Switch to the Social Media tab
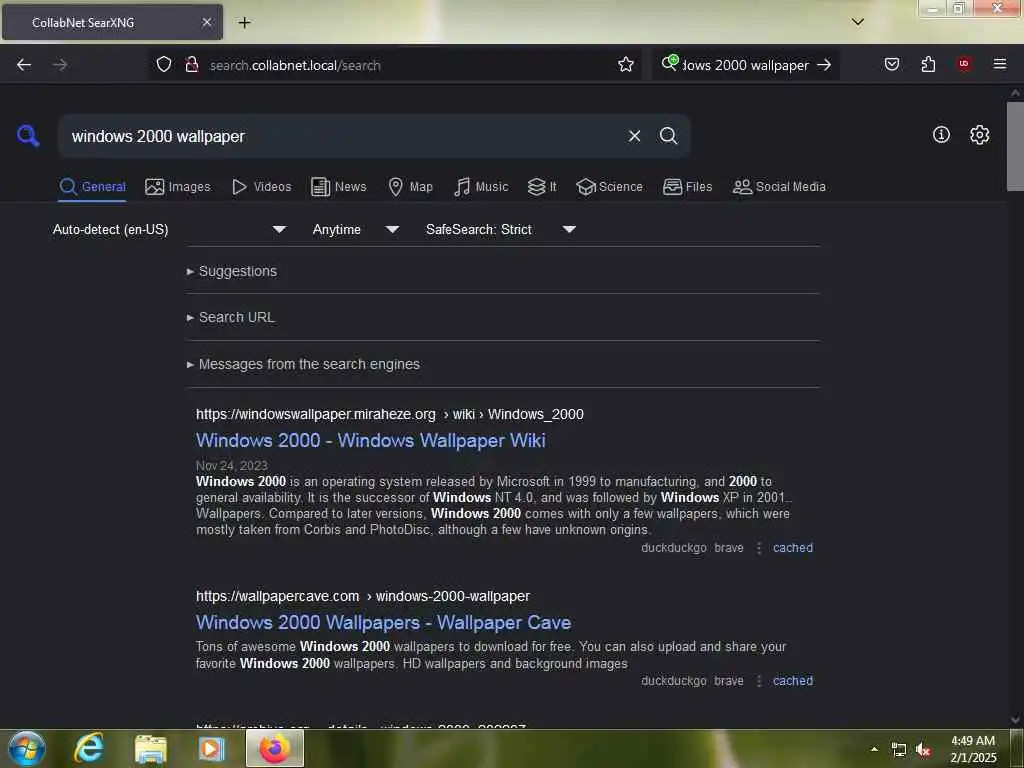Screen dimensions: 1024x768 tap(779, 187)
